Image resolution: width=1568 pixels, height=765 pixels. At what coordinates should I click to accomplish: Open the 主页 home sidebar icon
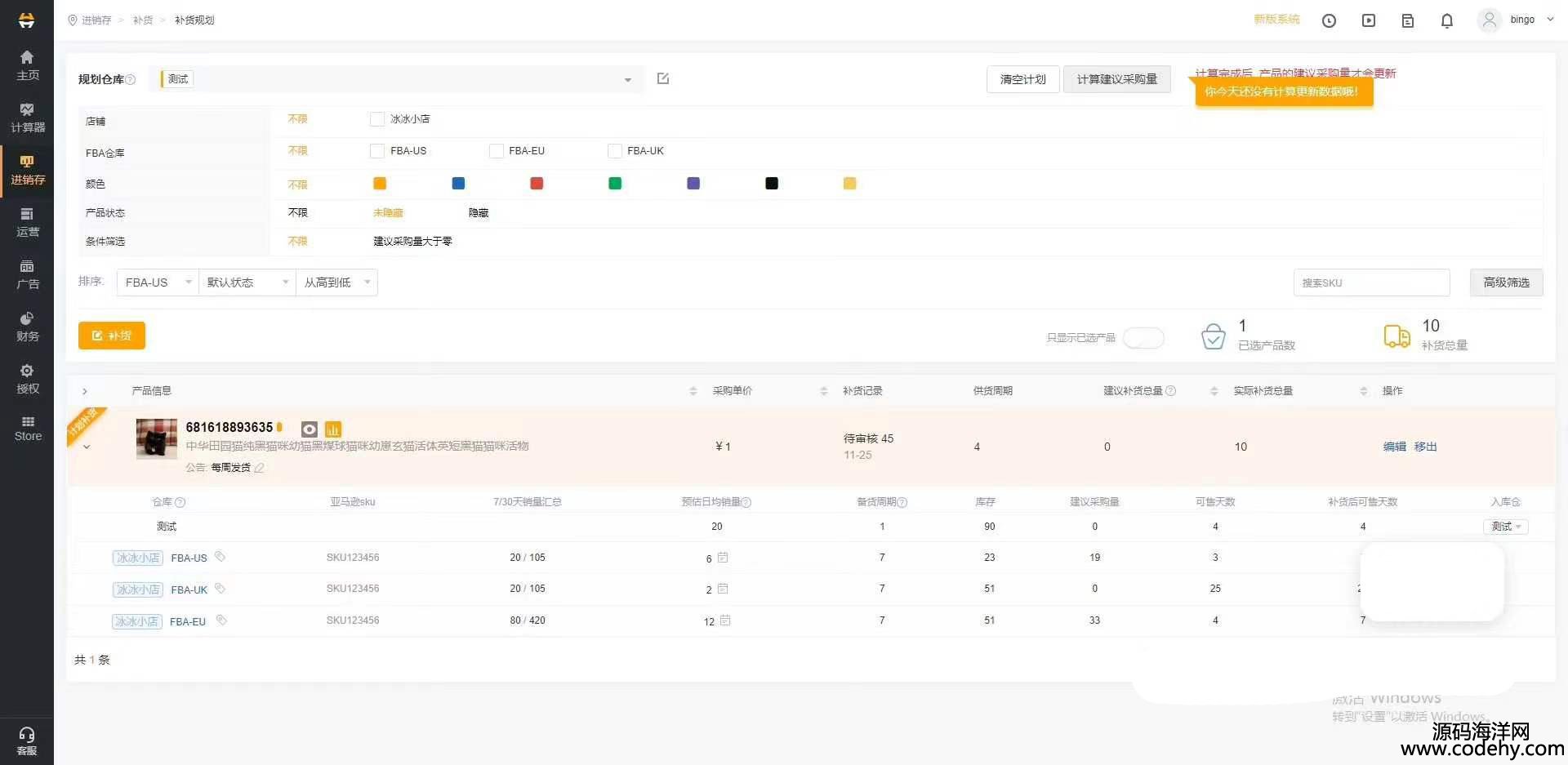click(x=27, y=64)
